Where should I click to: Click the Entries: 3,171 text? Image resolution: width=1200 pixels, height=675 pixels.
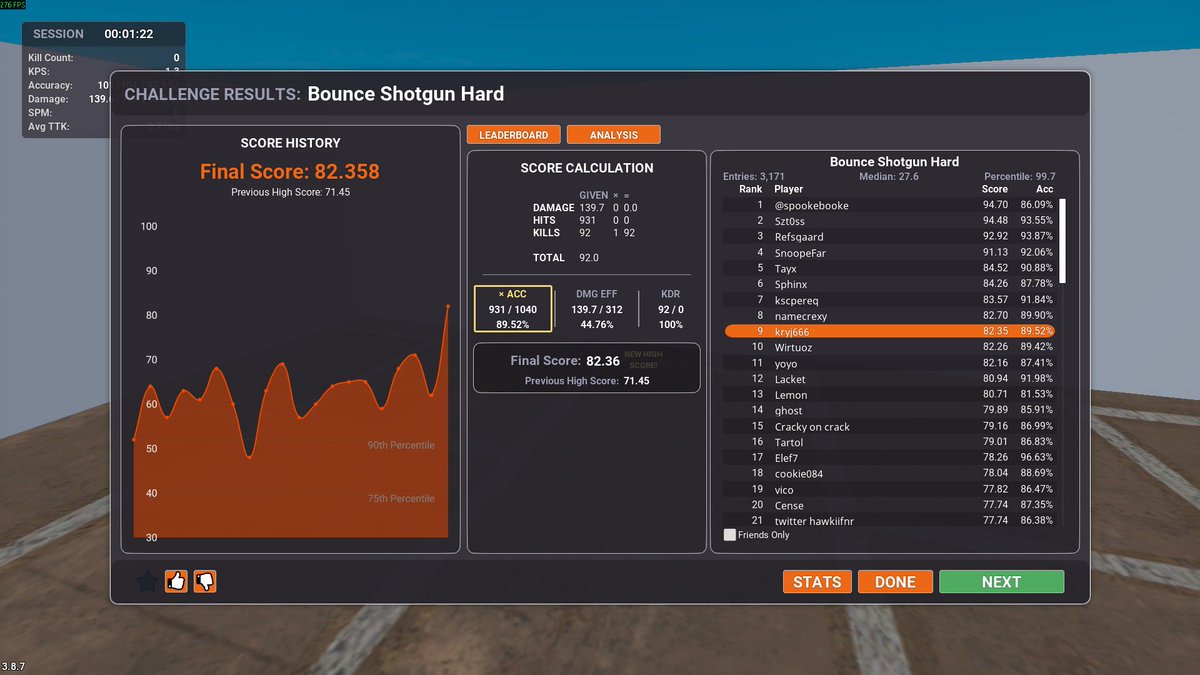click(x=754, y=176)
